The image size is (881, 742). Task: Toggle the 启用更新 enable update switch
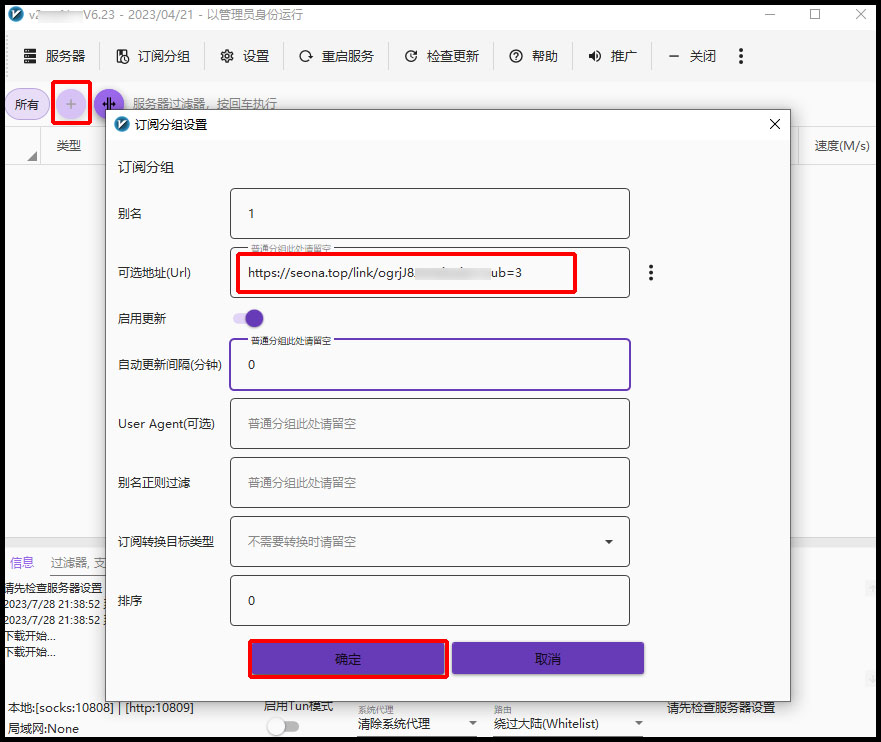click(248, 318)
